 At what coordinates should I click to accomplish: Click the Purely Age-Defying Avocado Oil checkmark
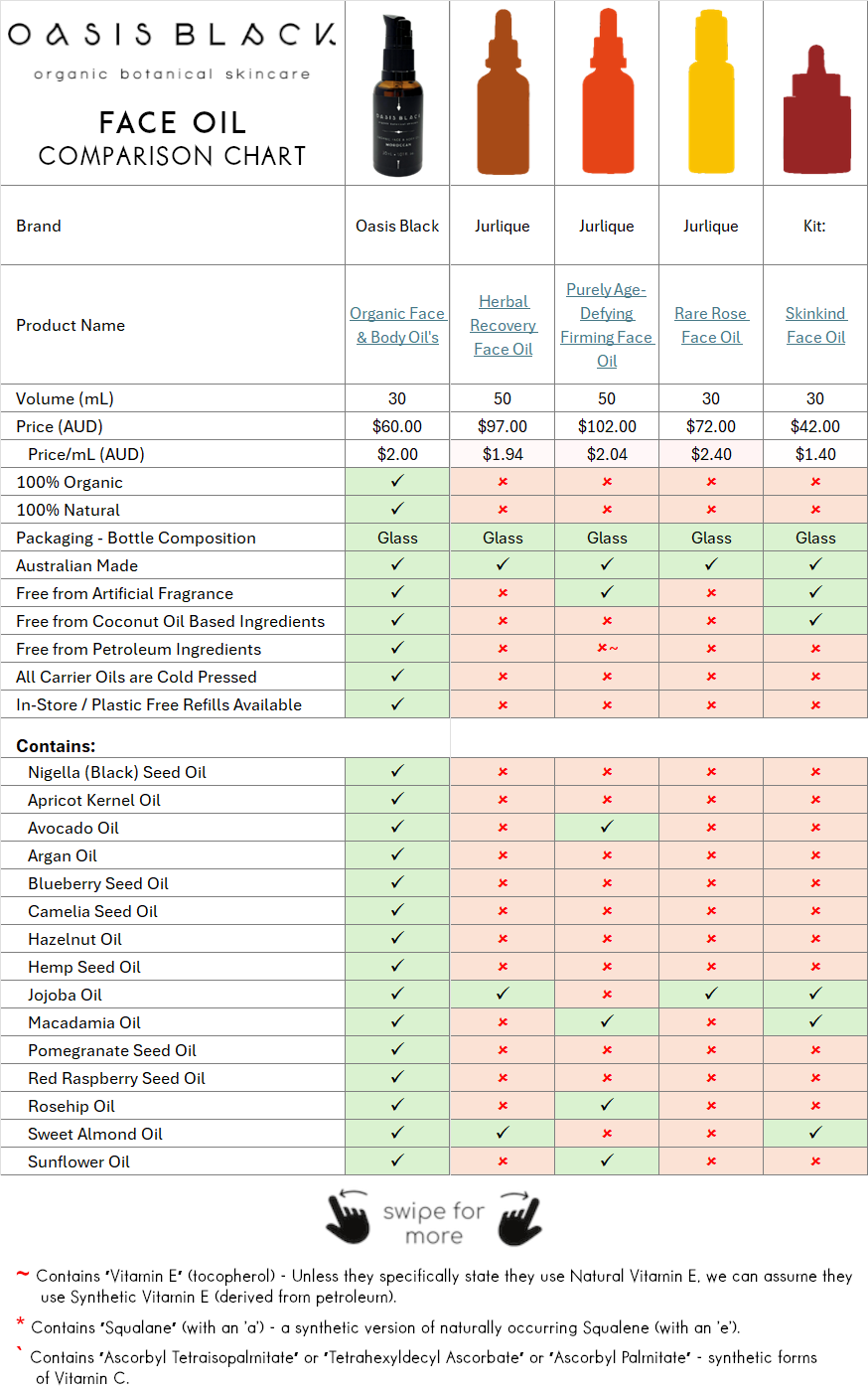click(x=607, y=827)
